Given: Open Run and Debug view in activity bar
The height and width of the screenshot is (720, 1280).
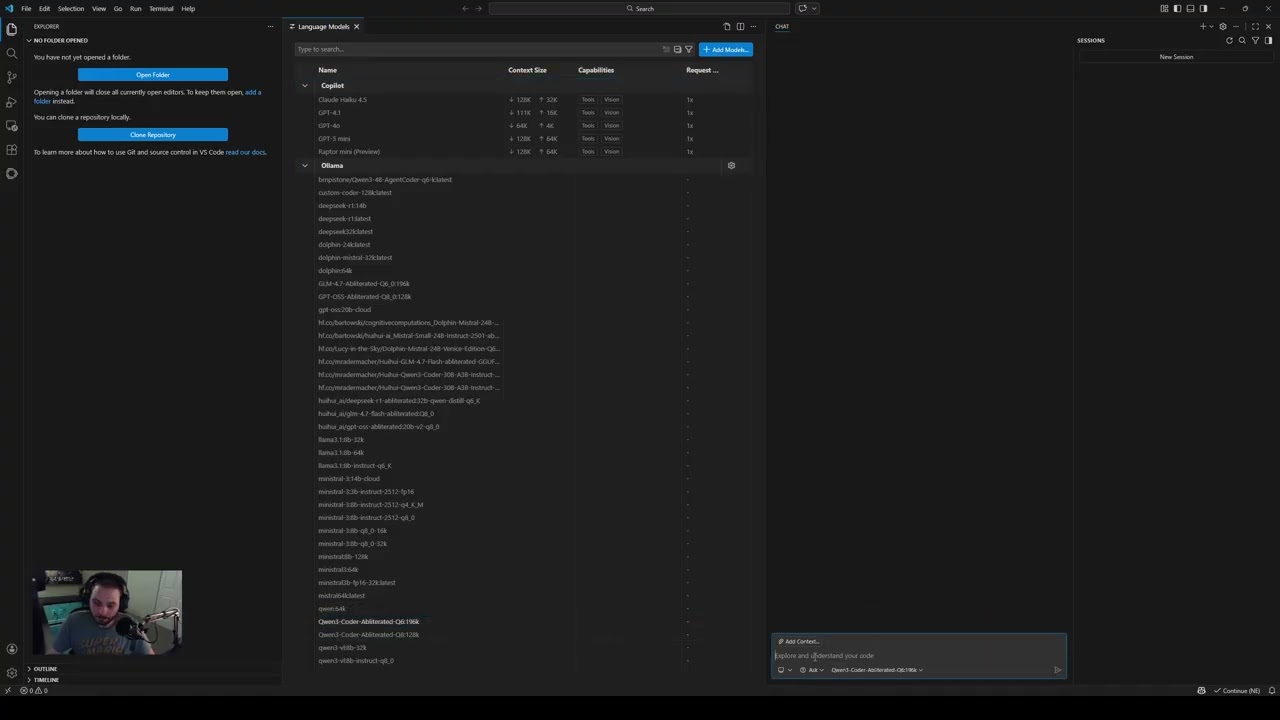Looking at the screenshot, I should [12, 101].
